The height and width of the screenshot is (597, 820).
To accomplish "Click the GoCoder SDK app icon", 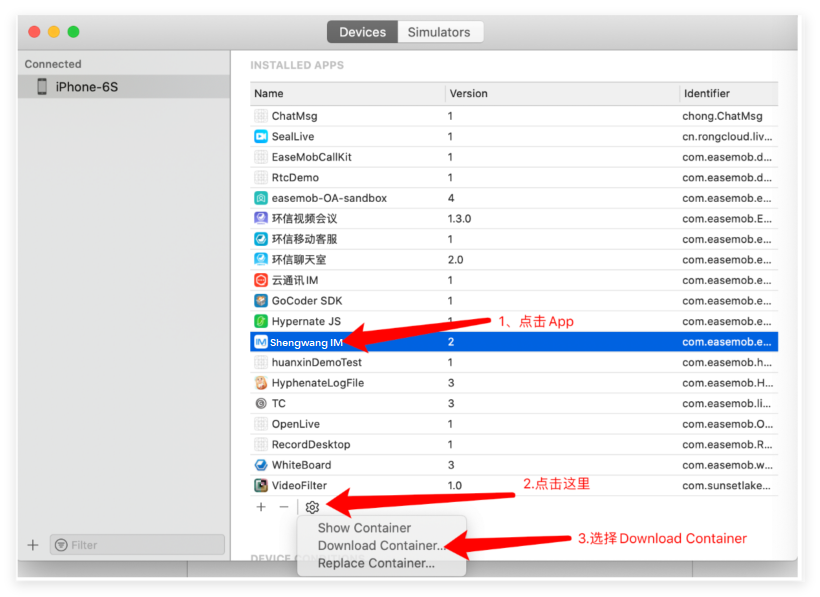I will pos(260,301).
